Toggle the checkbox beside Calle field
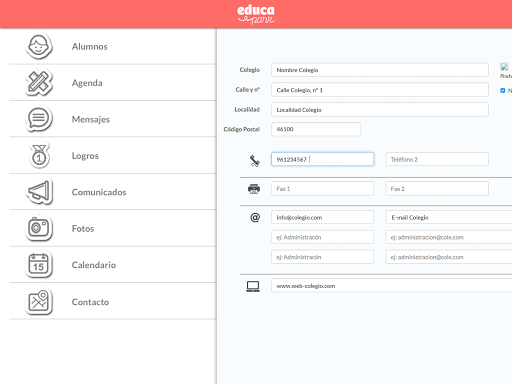 click(503, 90)
